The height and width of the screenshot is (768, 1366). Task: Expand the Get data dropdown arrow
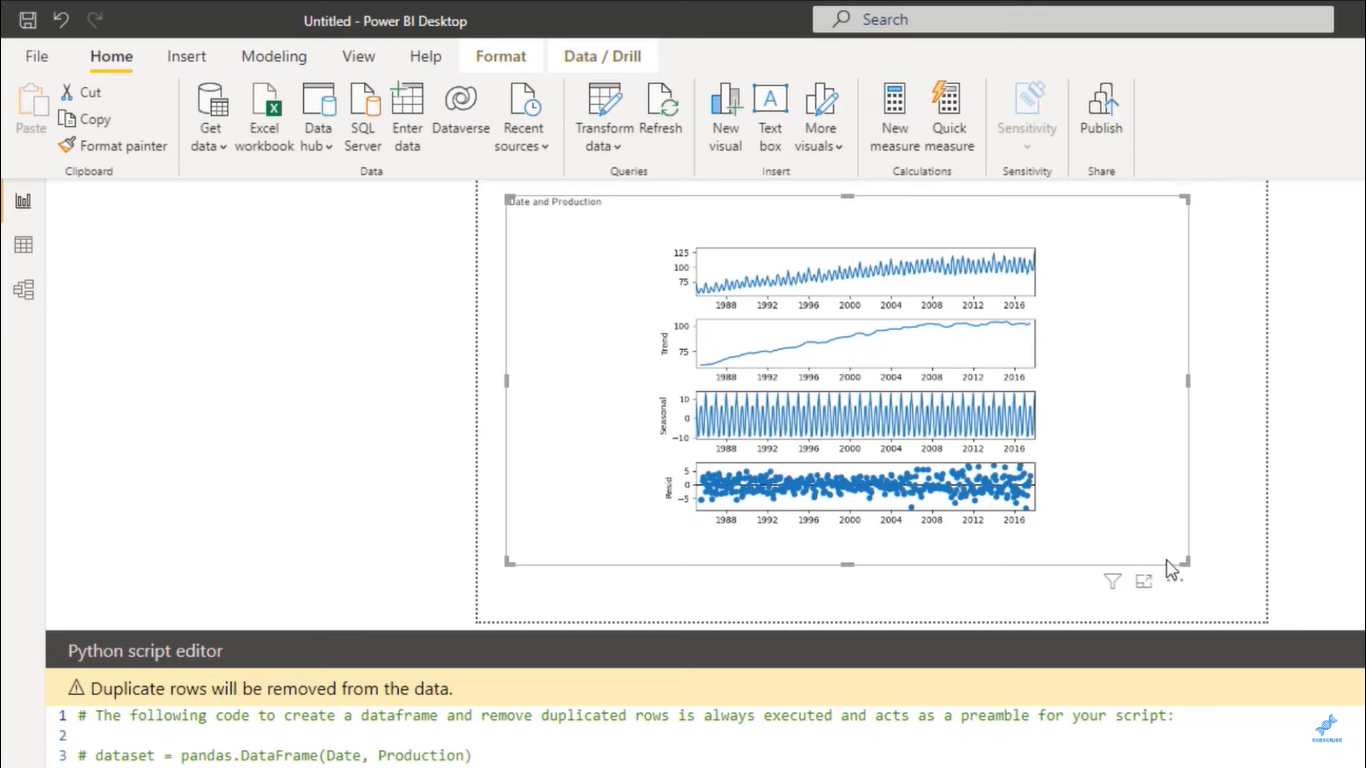(223, 147)
